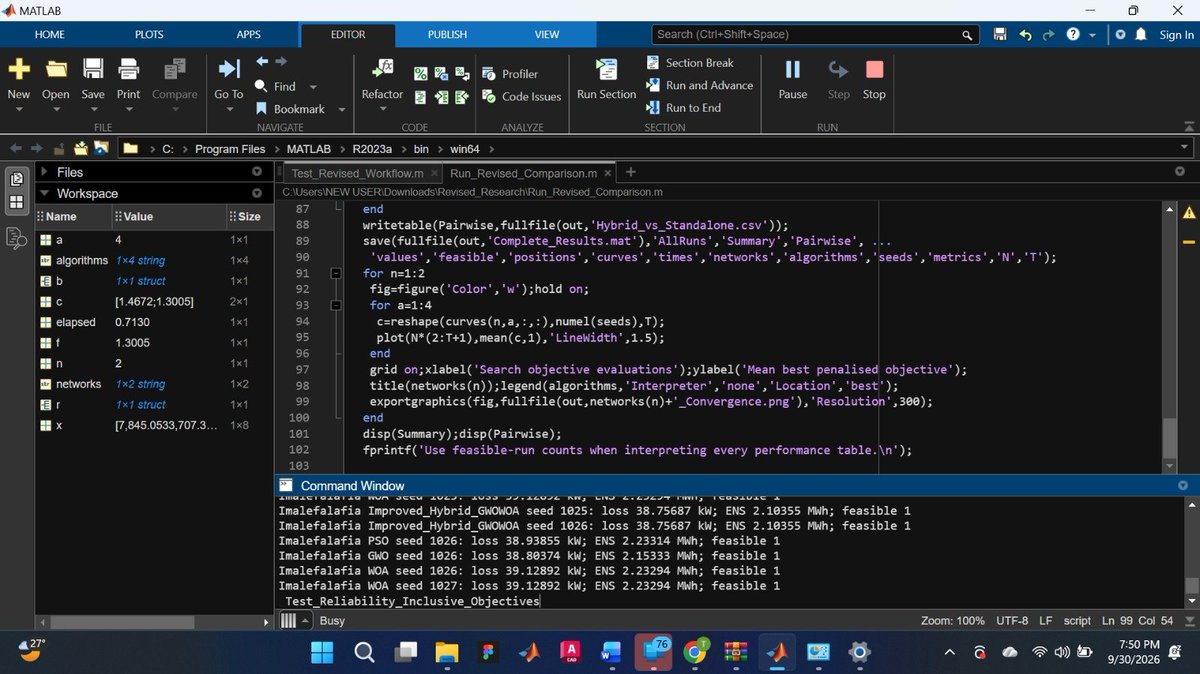Open the Help question mark icon

1073,34
